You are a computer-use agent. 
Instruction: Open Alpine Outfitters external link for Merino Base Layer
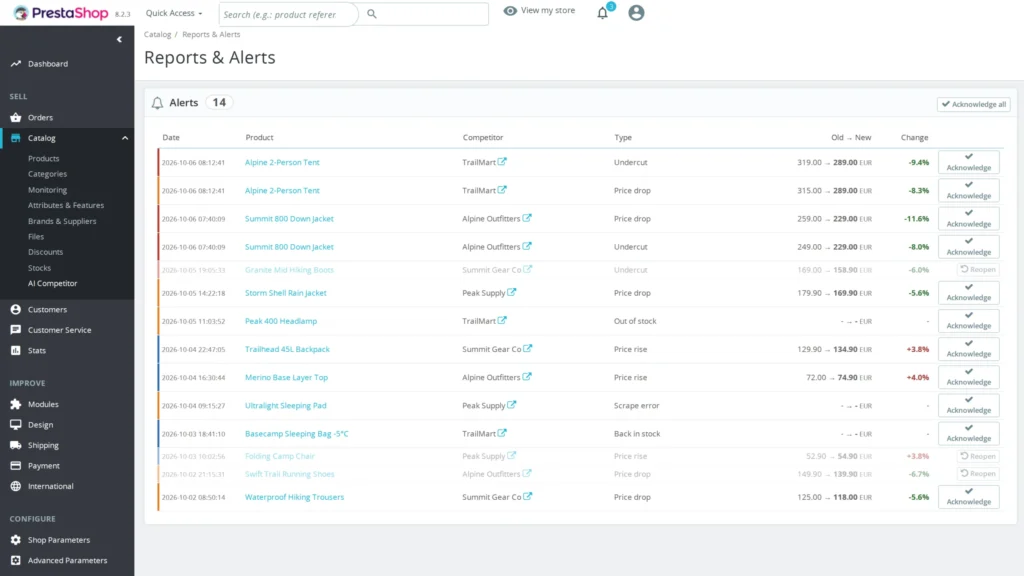527,376
